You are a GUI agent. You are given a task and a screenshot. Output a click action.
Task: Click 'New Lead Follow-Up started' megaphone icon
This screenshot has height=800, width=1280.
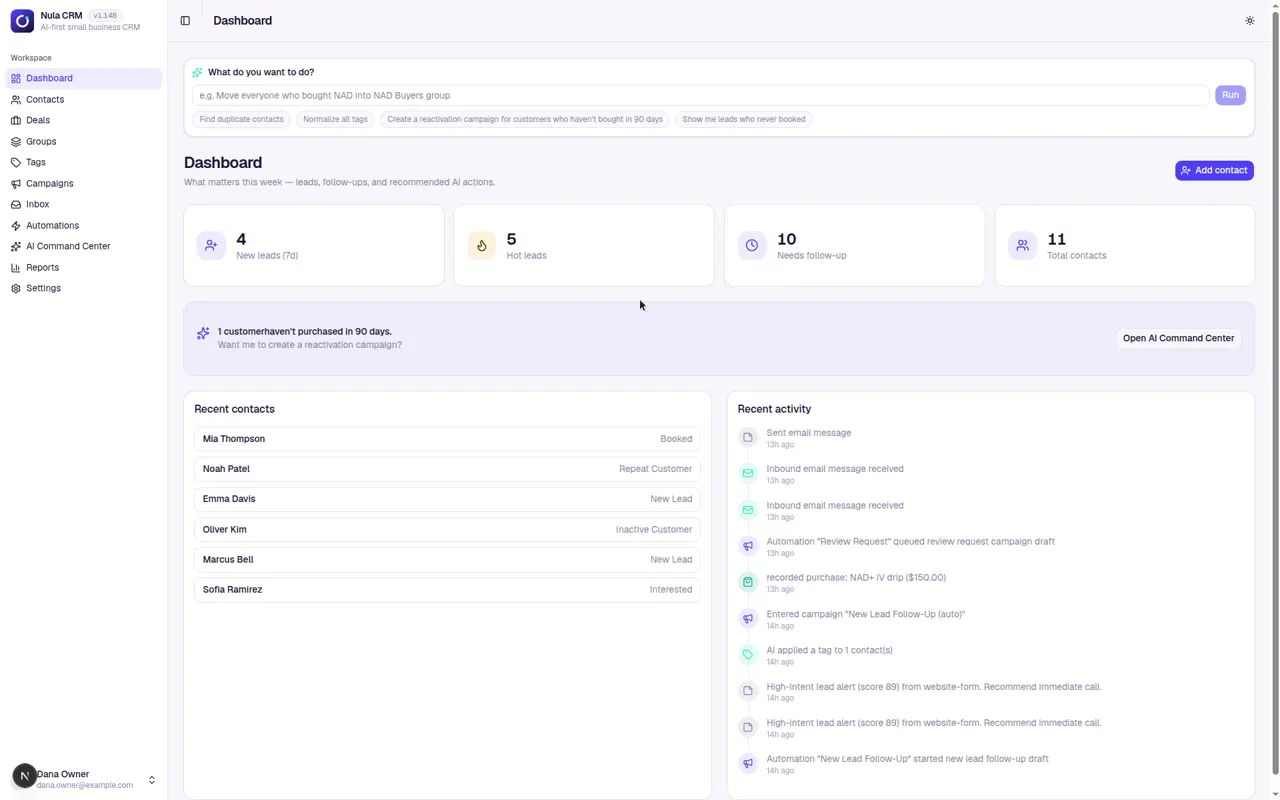(x=748, y=763)
